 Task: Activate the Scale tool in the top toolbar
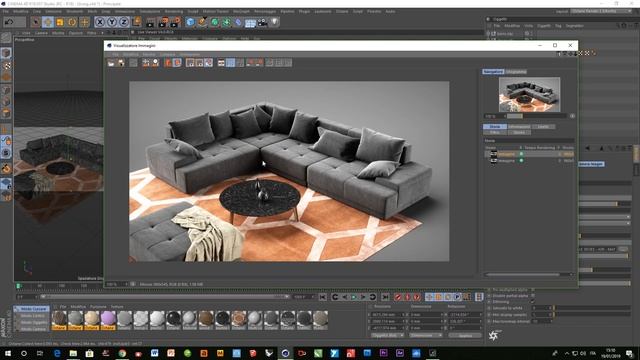[60, 22]
